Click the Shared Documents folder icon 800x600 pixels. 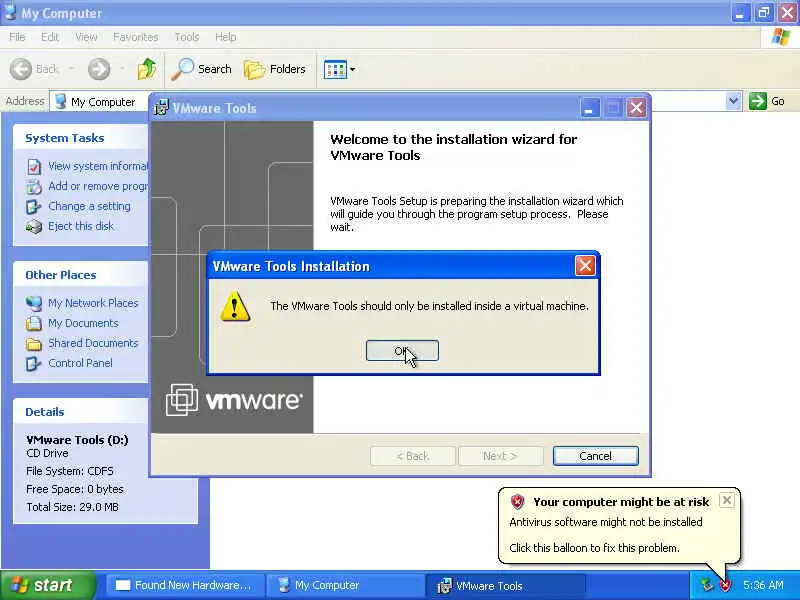[x=34, y=344]
